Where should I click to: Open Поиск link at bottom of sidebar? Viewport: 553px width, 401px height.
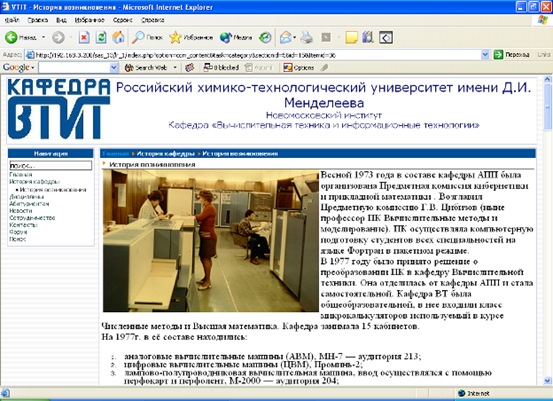tap(18, 239)
